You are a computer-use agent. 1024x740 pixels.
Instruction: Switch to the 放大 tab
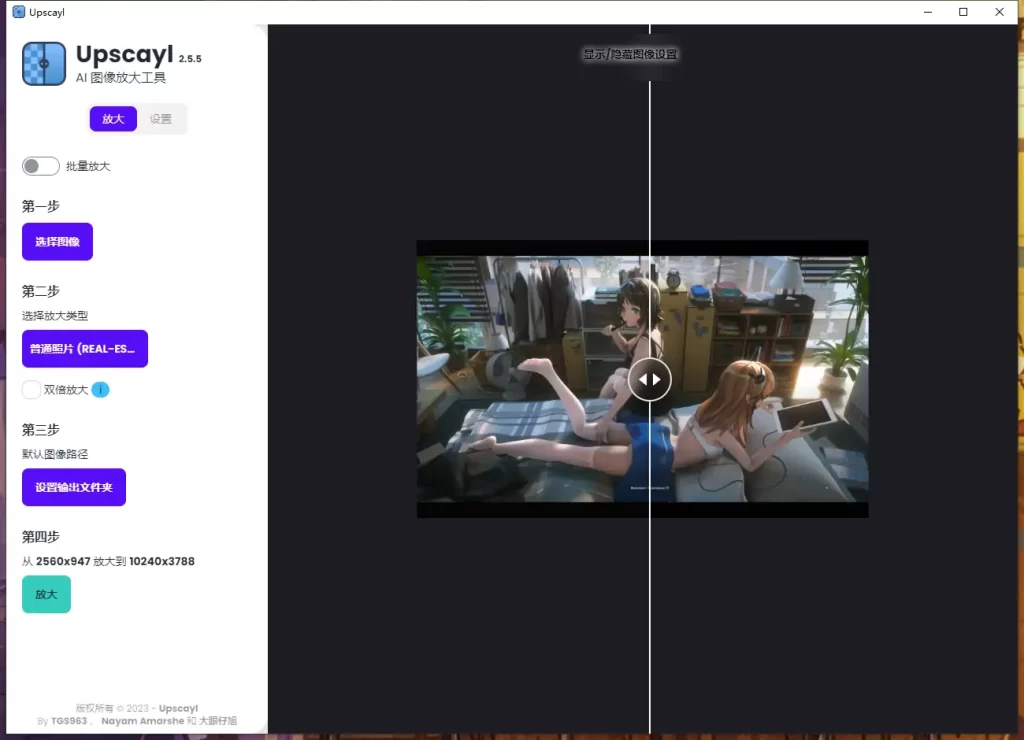coord(113,119)
